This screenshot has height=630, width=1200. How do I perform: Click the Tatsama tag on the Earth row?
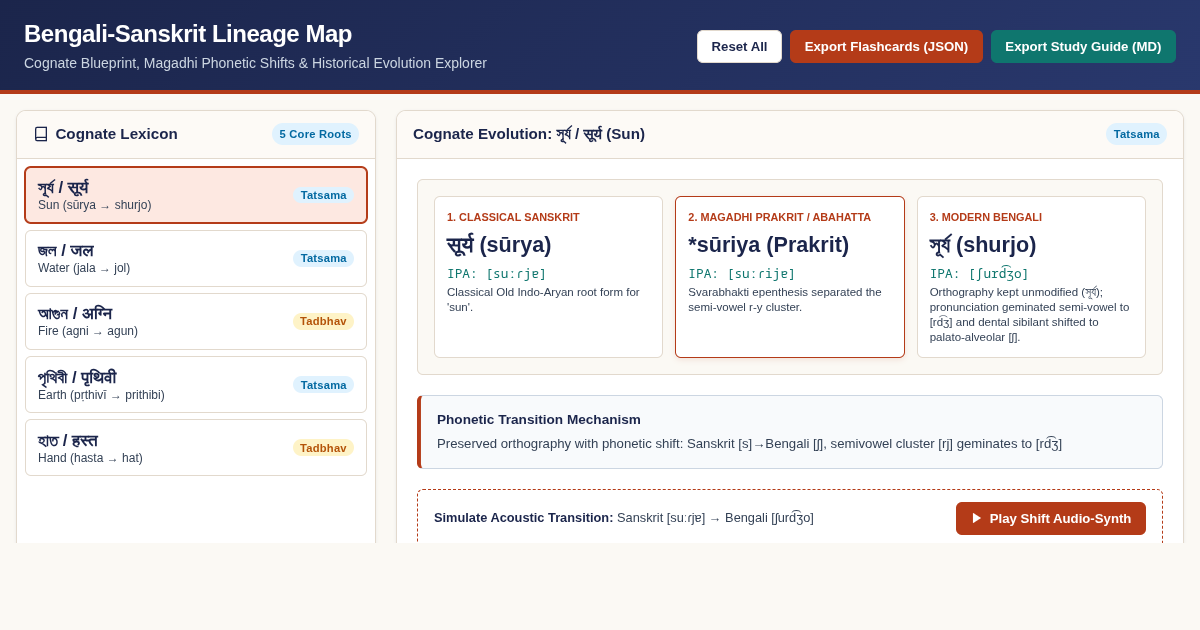click(323, 384)
